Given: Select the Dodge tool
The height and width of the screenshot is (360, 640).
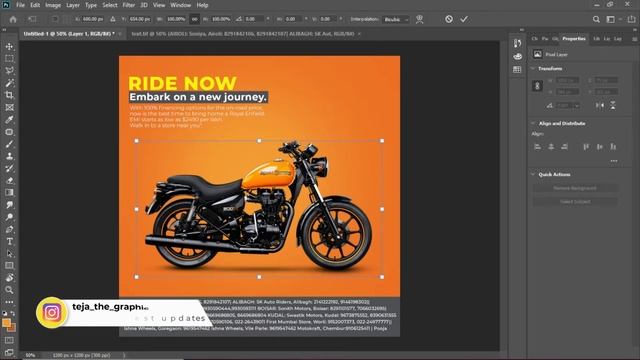Looking at the screenshot, I should point(9,217).
